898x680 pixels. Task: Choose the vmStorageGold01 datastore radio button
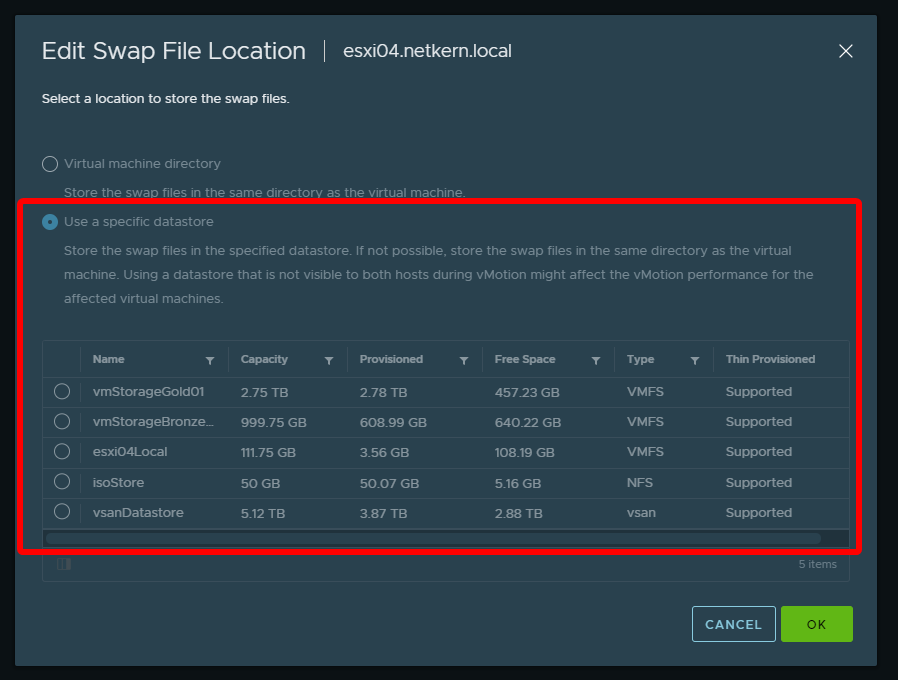62,391
